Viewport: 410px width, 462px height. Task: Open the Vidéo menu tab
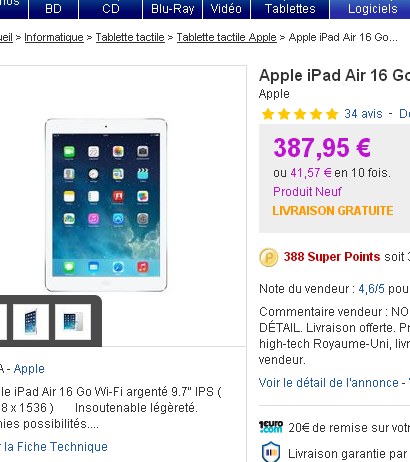click(226, 9)
